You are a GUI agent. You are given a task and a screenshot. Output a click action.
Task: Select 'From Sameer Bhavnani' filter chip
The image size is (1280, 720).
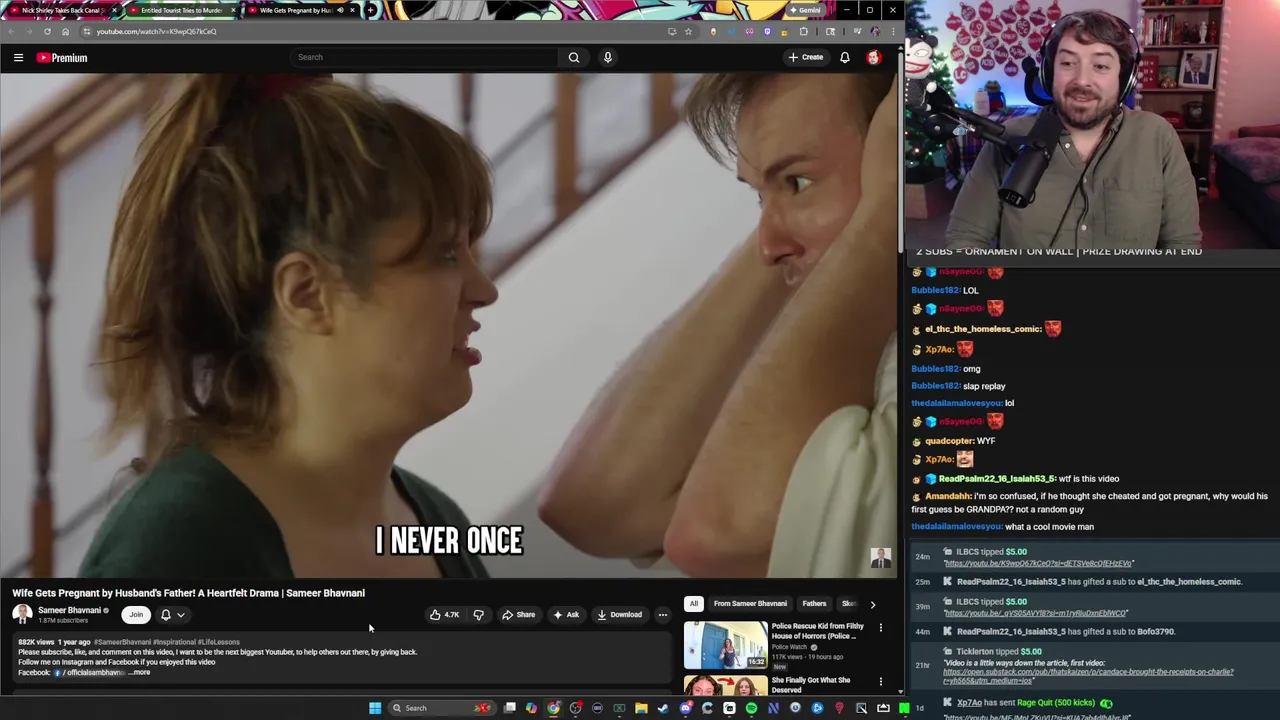[750, 604]
